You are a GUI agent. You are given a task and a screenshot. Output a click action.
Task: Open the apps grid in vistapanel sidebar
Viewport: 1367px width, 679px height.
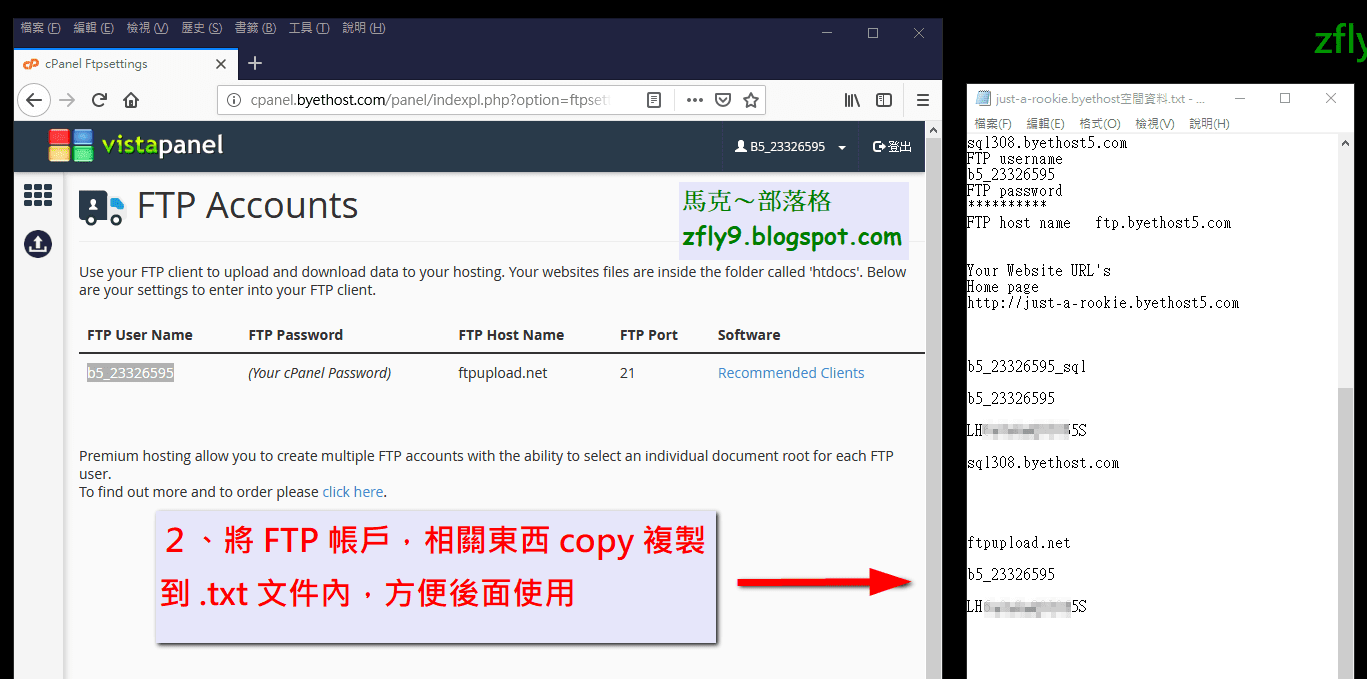37,195
